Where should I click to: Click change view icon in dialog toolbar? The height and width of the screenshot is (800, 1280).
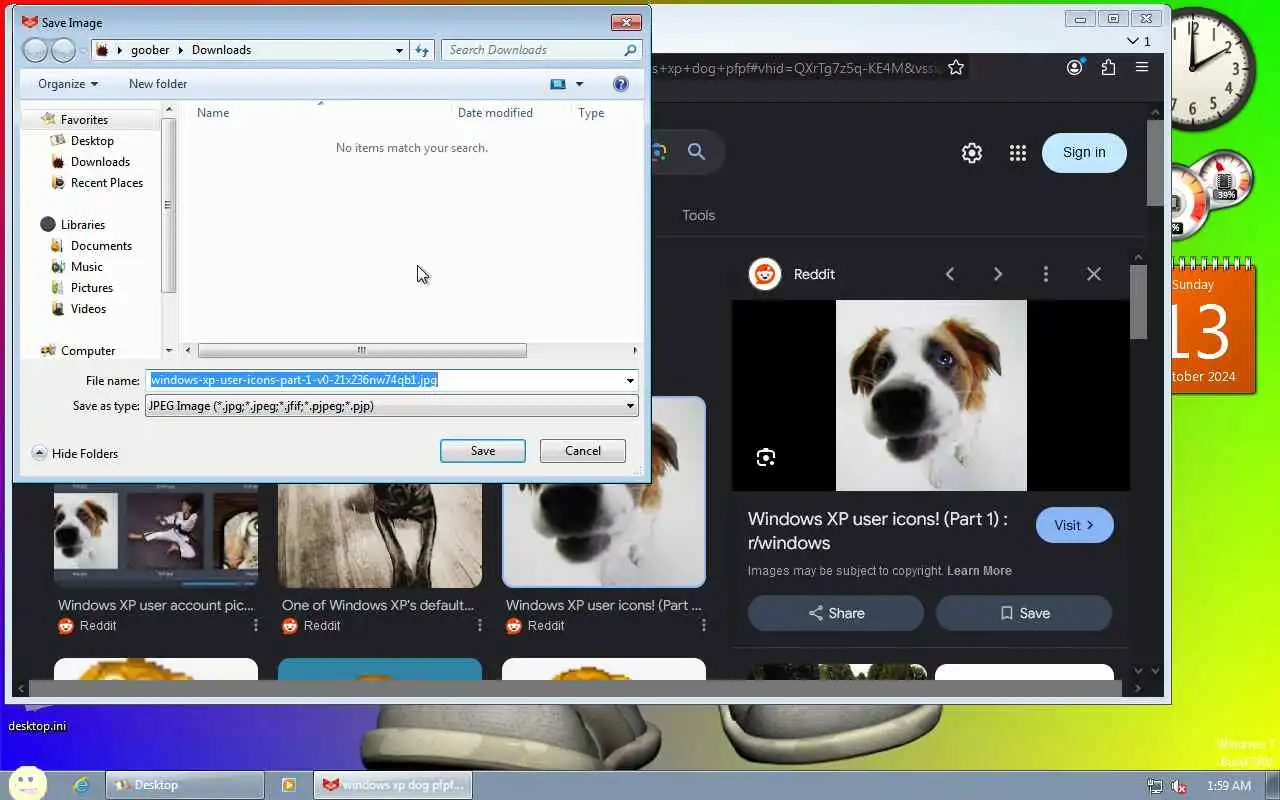558,84
